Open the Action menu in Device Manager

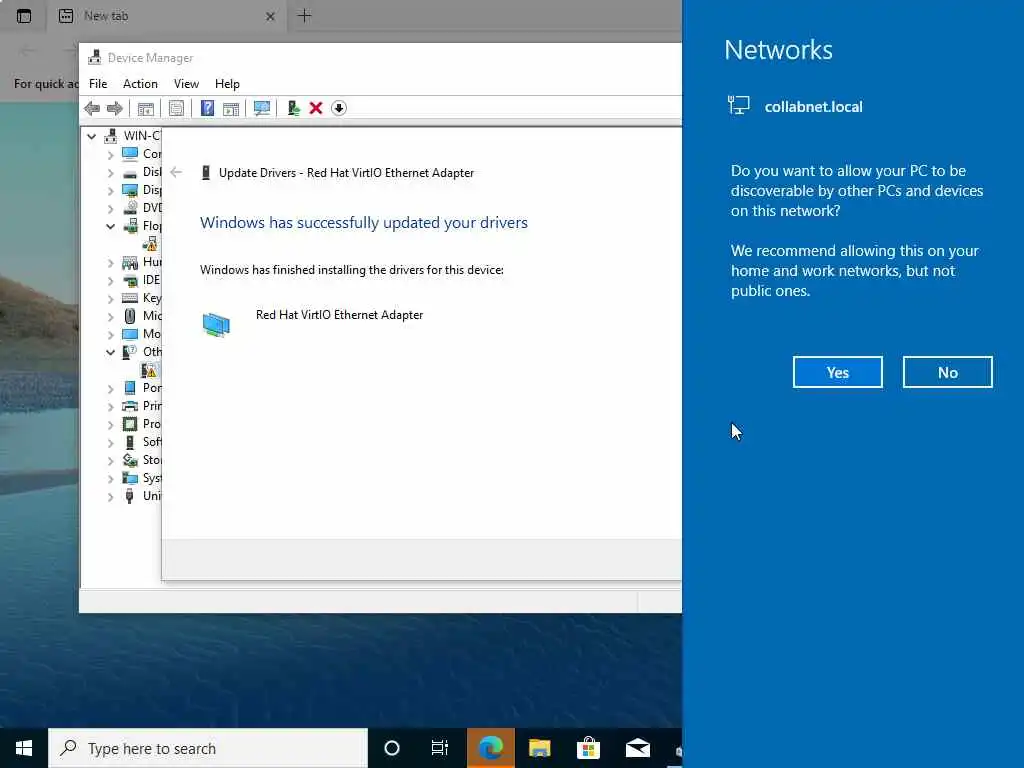(x=140, y=84)
